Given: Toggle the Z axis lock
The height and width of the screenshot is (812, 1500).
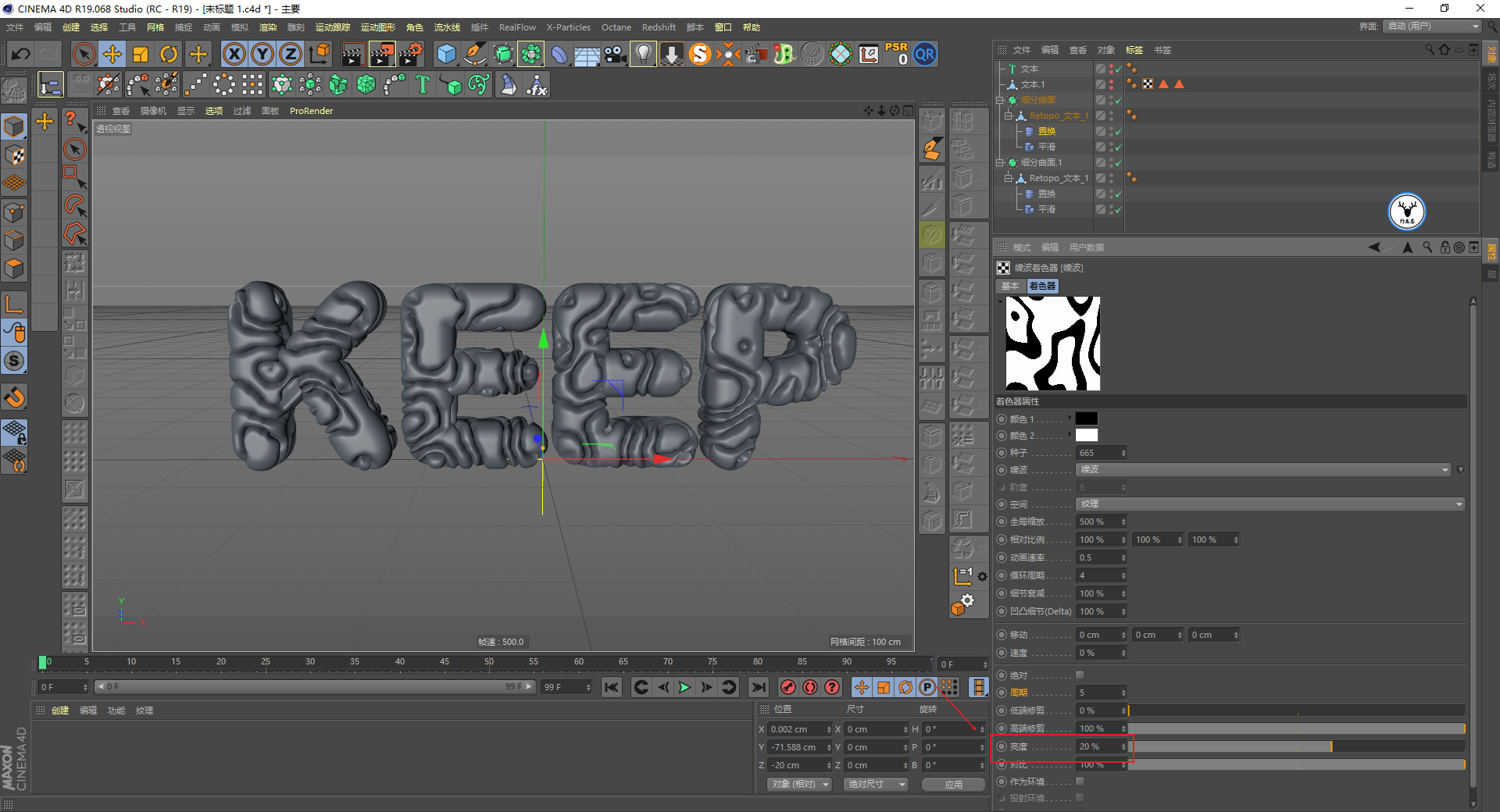Looking at the screenshot, I should coord(291,55).
